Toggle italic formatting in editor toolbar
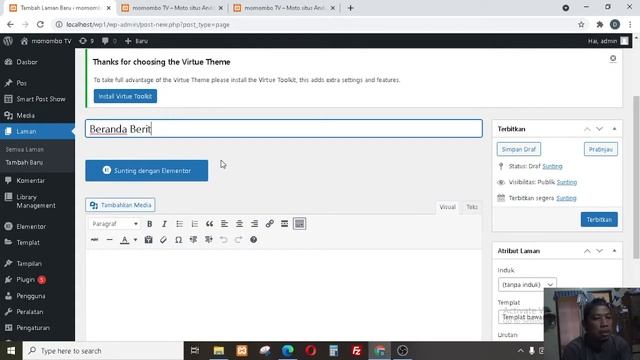640x360 pixels. pos(164,224)
